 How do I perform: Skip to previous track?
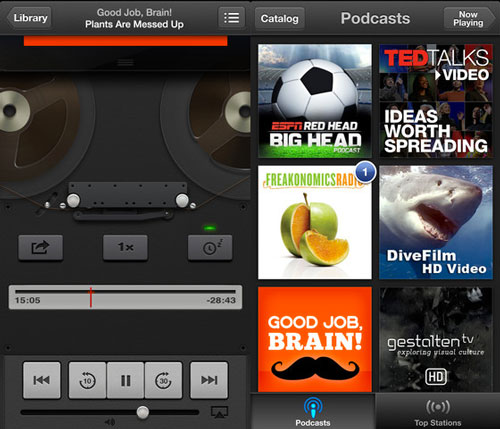tap(42, 380)
